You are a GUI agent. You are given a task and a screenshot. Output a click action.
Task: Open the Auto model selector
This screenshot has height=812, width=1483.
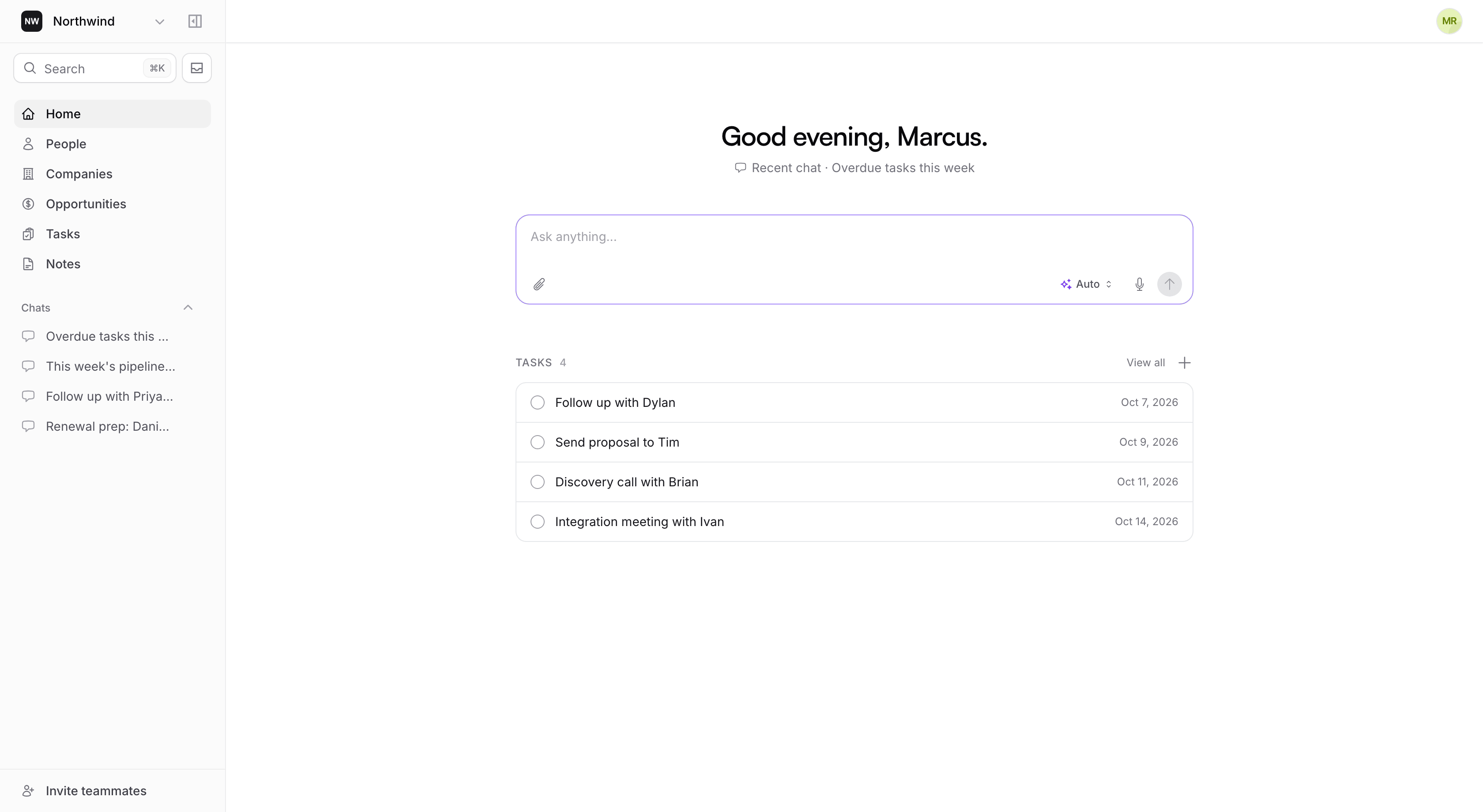1086,284
